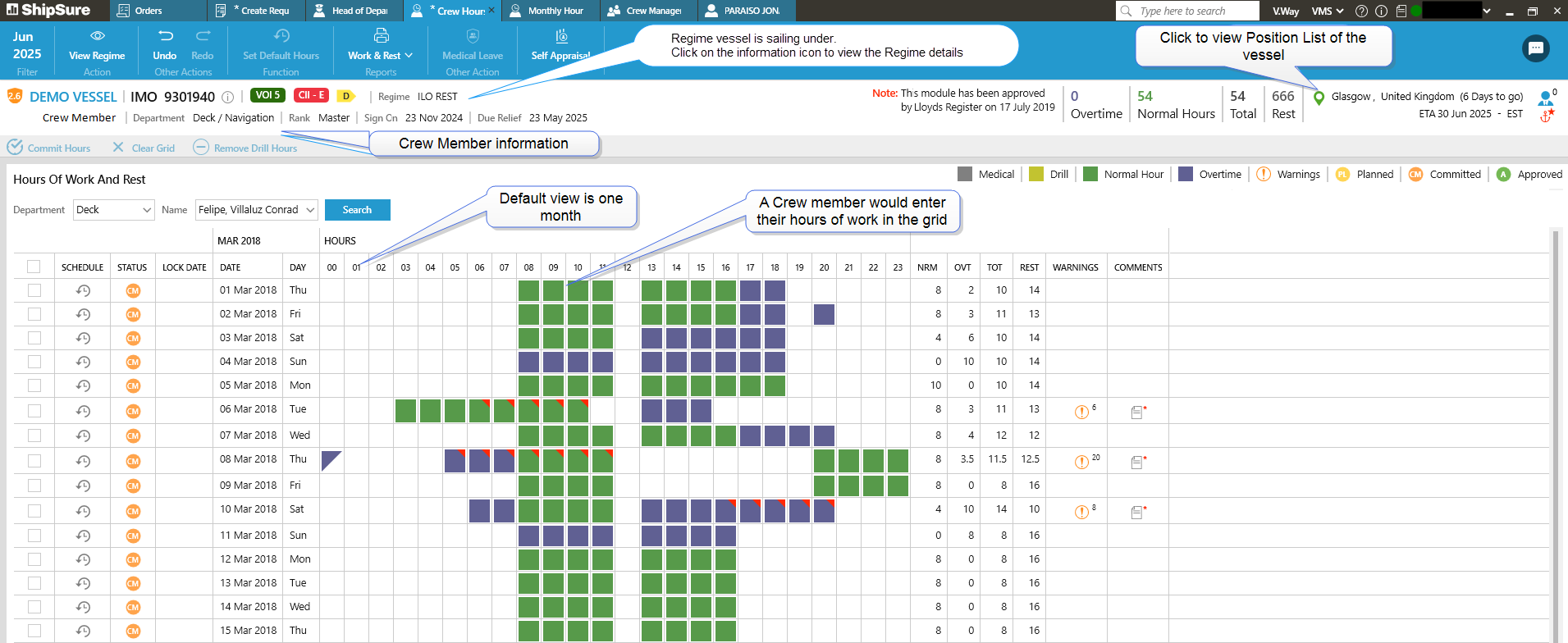Image resolution: width=1568 pixels, height=643 pixels.
Task: Click the schedule history icon for 01 Mar 2018
Action: pyautogui.click(x=83, y=290)
